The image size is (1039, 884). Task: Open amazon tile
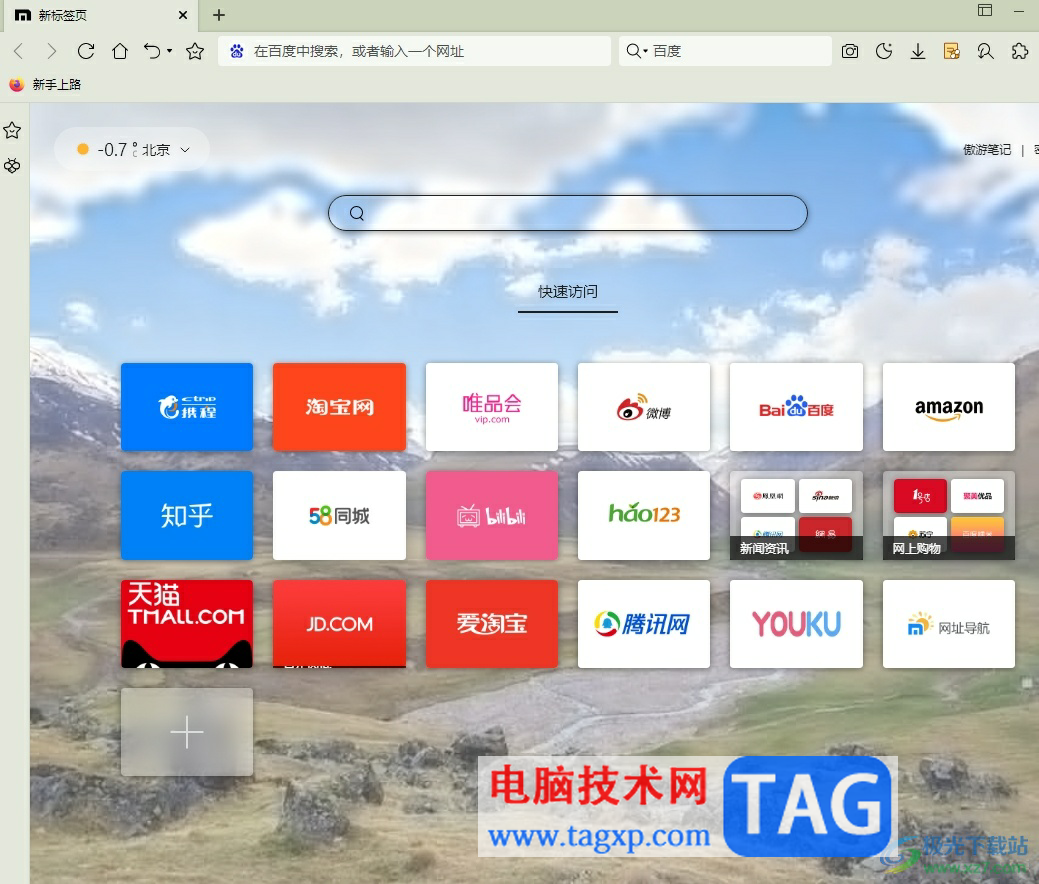coord(949,407)
